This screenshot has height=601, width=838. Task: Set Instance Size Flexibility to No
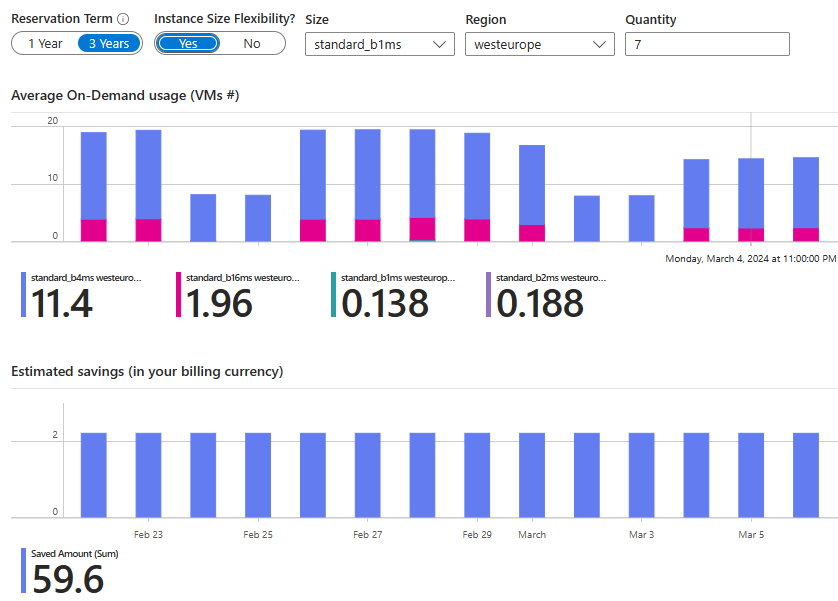click(251, 43)
